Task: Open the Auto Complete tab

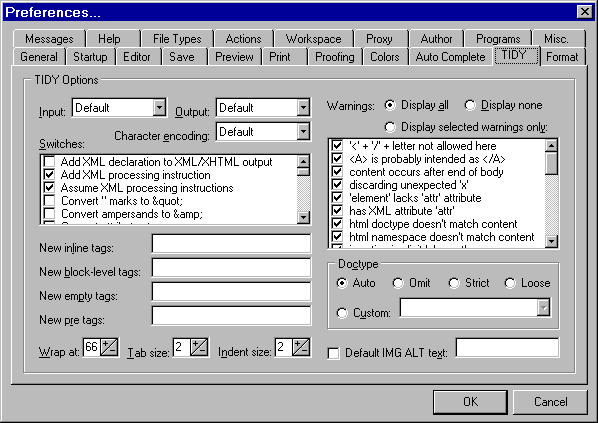Action: 450,57
